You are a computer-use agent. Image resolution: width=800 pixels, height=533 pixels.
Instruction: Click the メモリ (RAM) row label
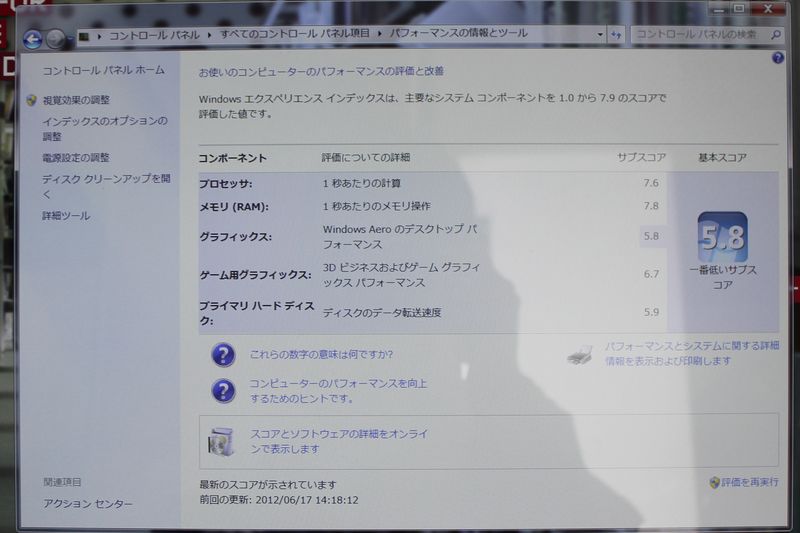(x=234, y=207)
